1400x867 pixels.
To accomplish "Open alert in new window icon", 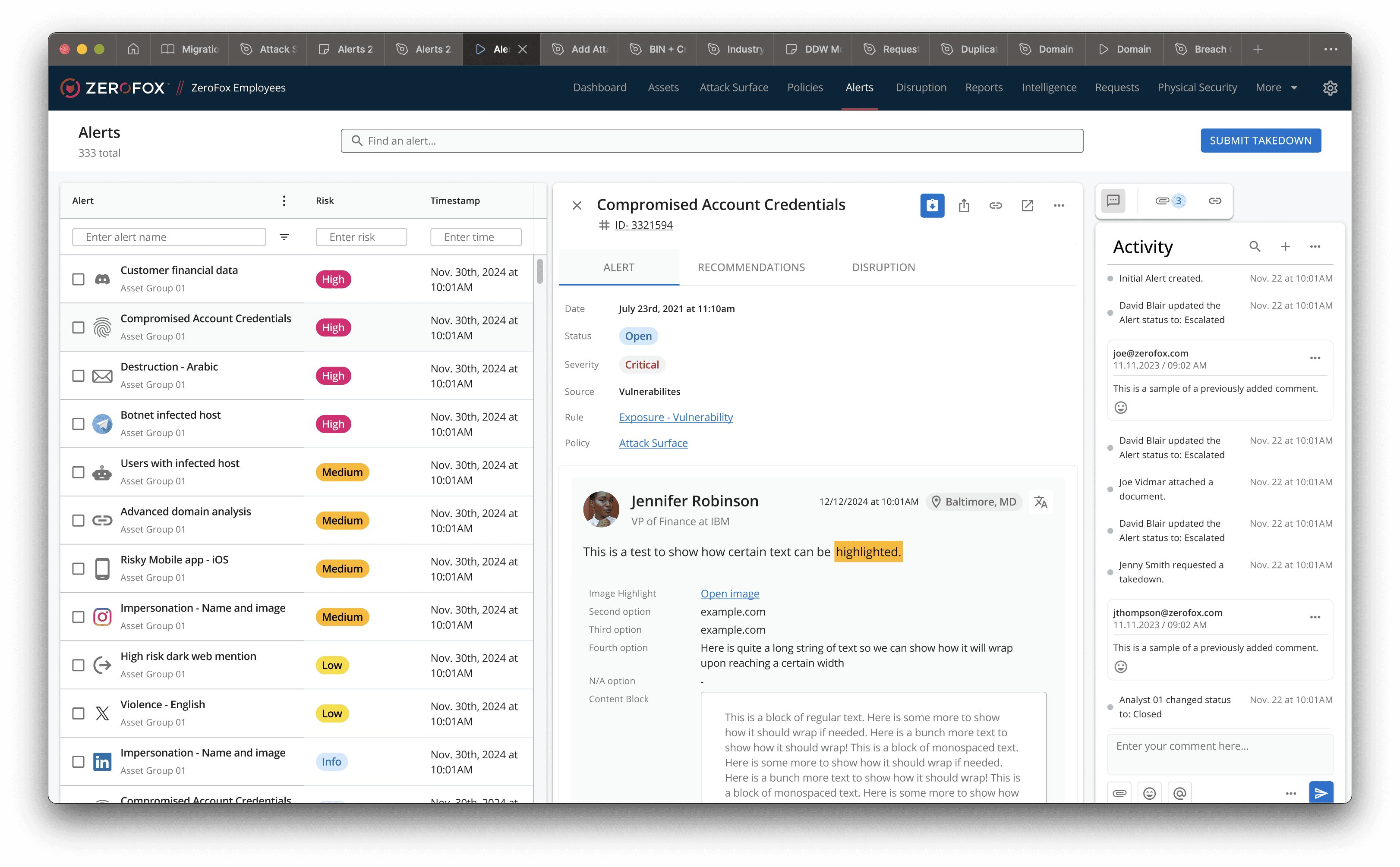I will (1027, 205).
